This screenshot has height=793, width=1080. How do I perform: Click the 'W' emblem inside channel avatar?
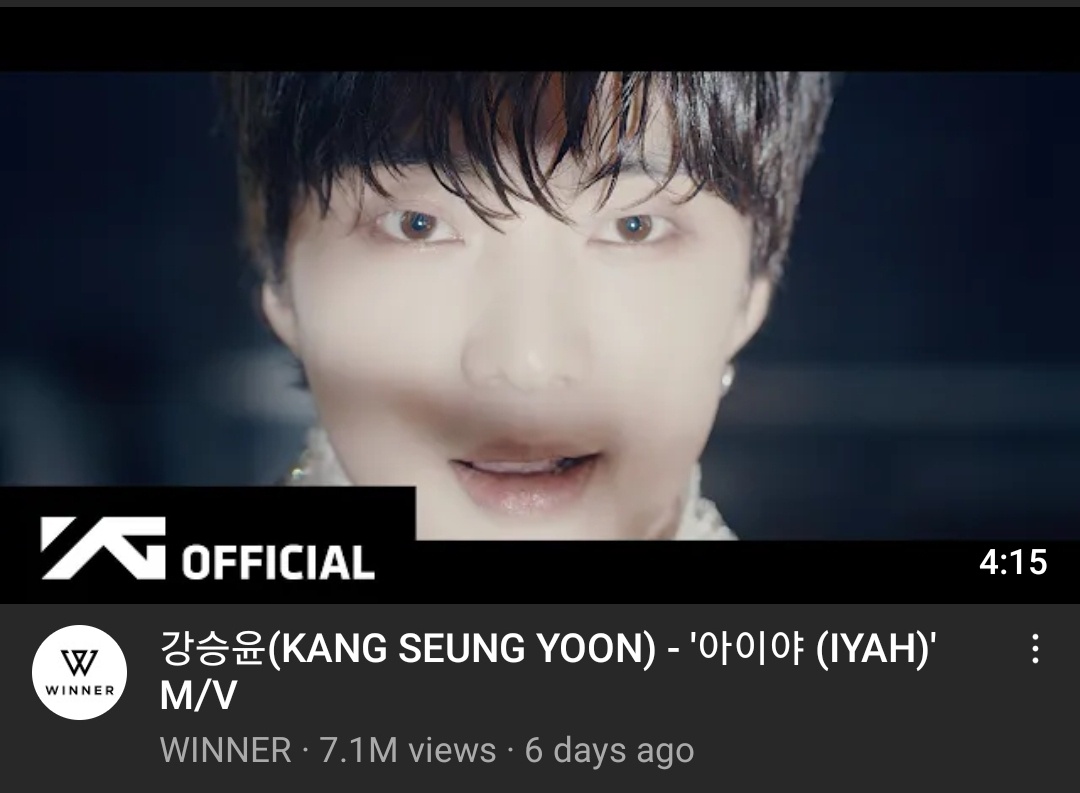[80, 663]
